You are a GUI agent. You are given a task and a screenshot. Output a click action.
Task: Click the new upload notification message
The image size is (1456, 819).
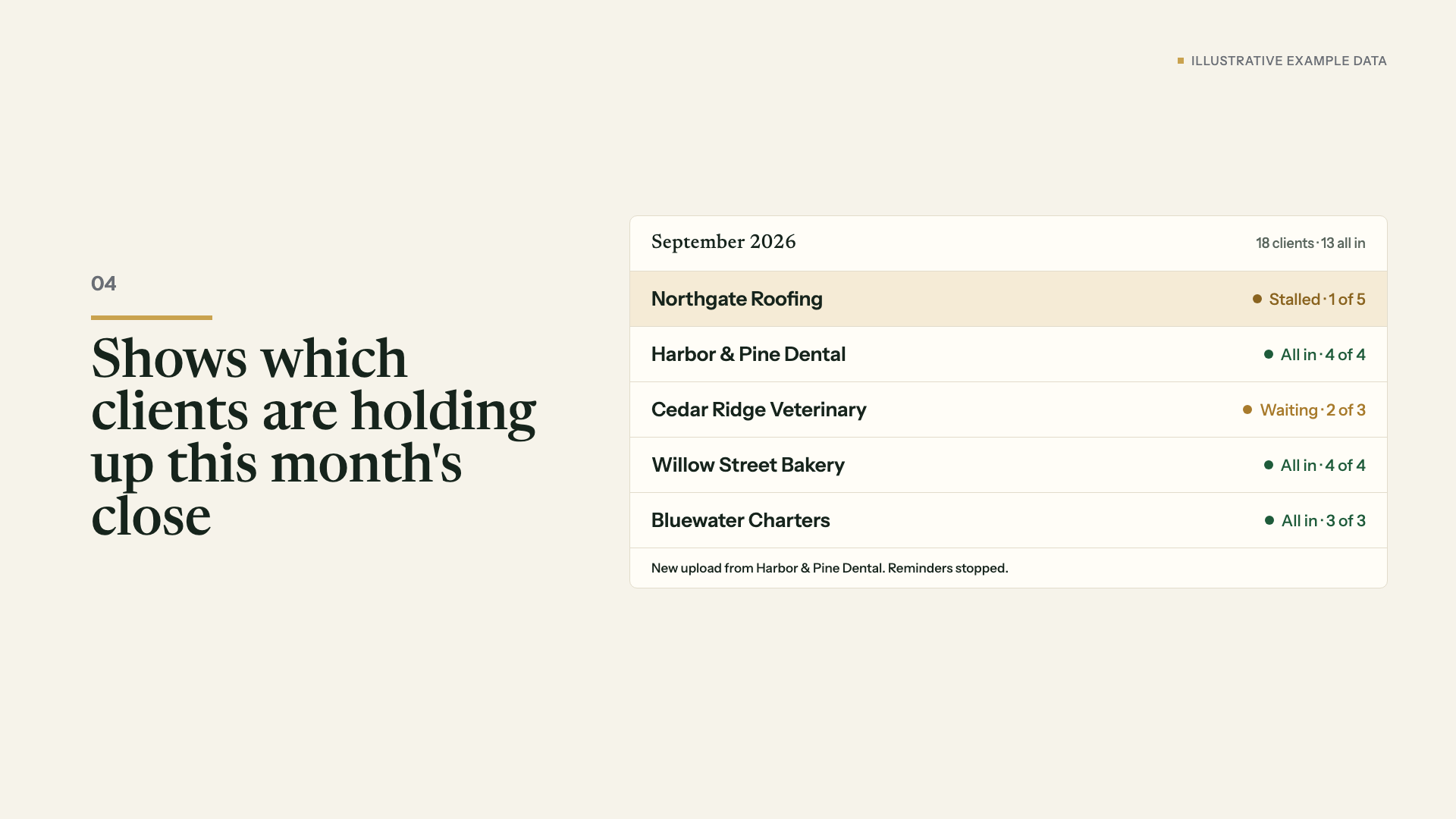(830, 568)
